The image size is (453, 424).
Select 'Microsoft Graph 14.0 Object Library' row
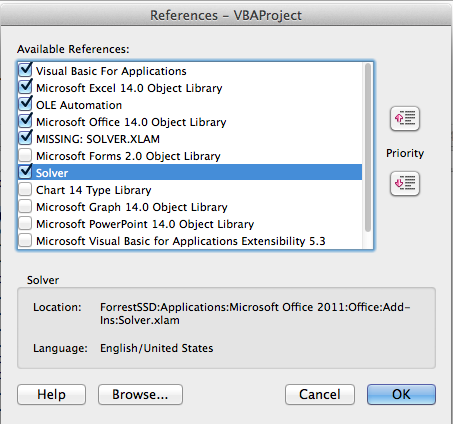[190, 207]
